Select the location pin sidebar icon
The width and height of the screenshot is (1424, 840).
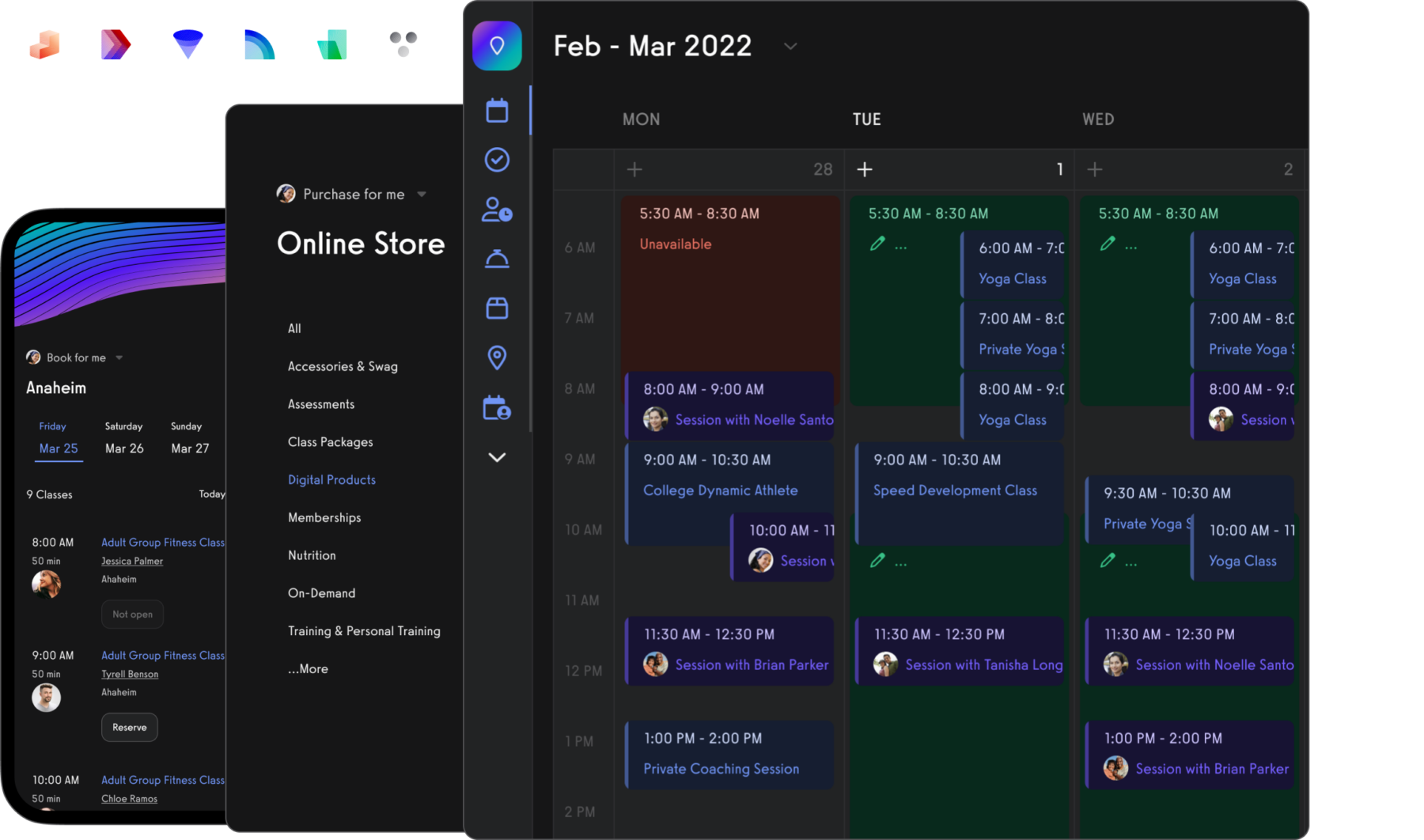point(497,358)
